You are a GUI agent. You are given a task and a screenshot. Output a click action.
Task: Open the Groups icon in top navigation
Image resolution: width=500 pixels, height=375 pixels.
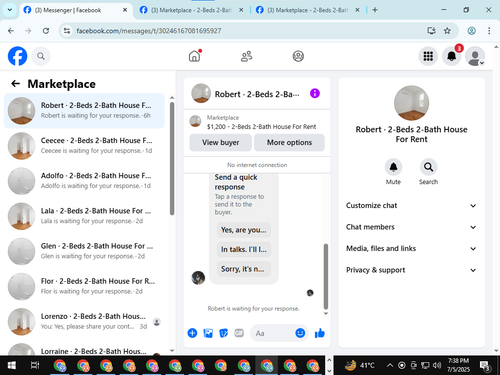click(x=298, y=56)
